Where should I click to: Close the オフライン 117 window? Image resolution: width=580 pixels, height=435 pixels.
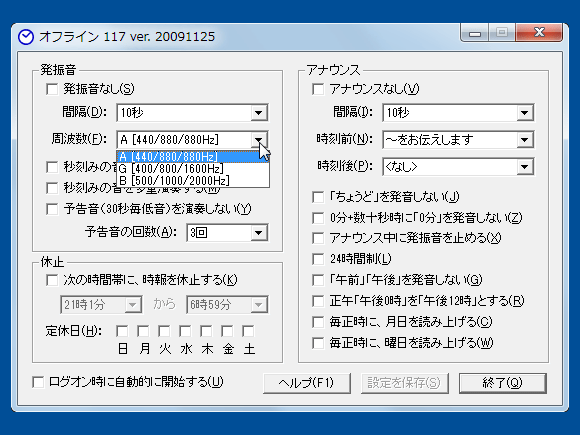coord(539,33)
